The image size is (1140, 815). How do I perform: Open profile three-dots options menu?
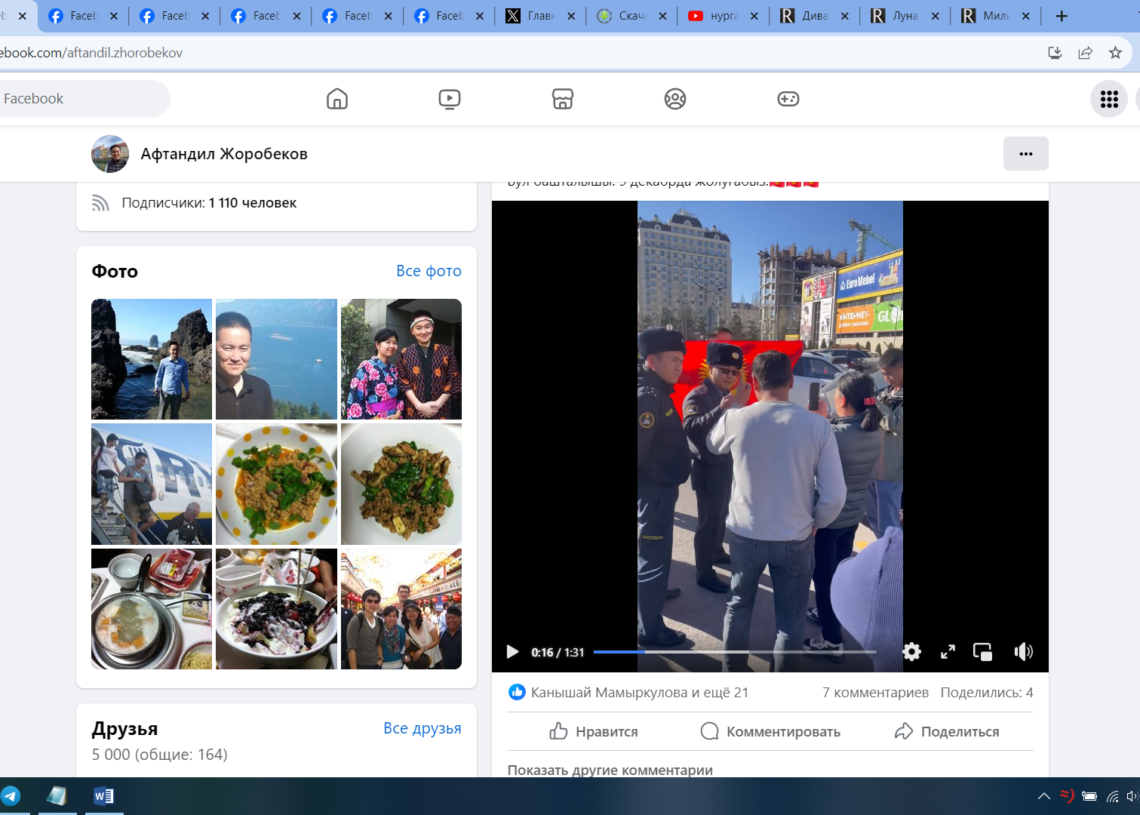tap(1025, 154)
